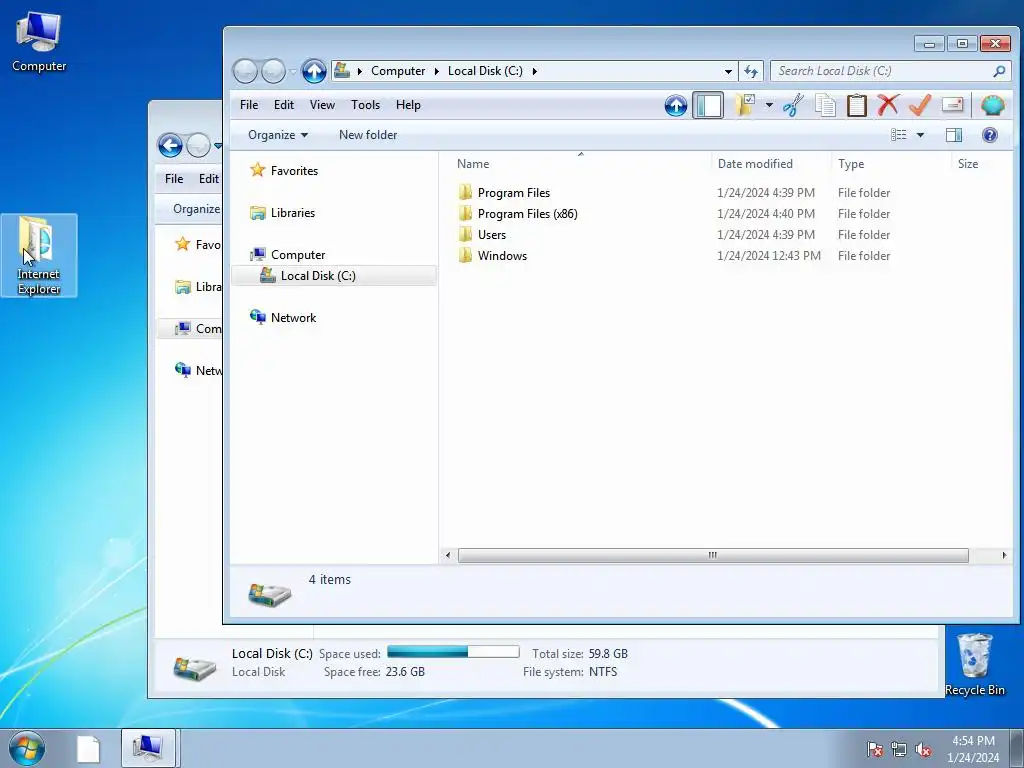Image resolution: width=1024 pixels, height=768 pixels.
Task: Select the Windows folder
Action: point(502,255)
